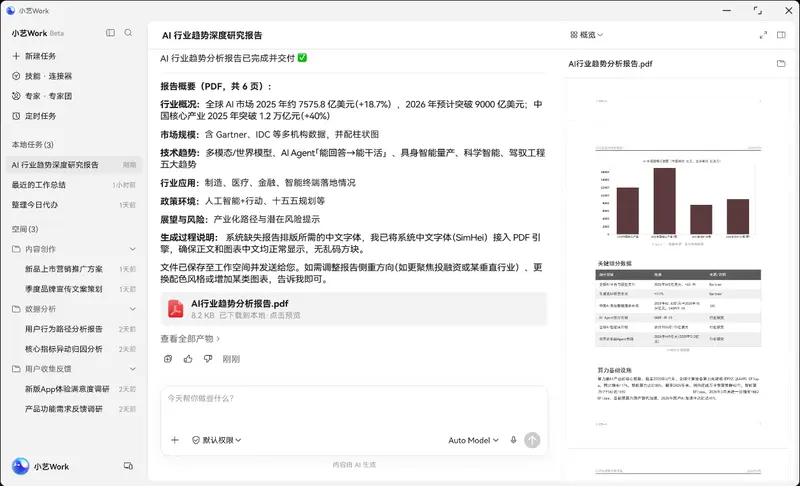Screen dimensions: 800x486
Task: Open 默认权限 permission dropdown
Action: (x=217, y=440)
